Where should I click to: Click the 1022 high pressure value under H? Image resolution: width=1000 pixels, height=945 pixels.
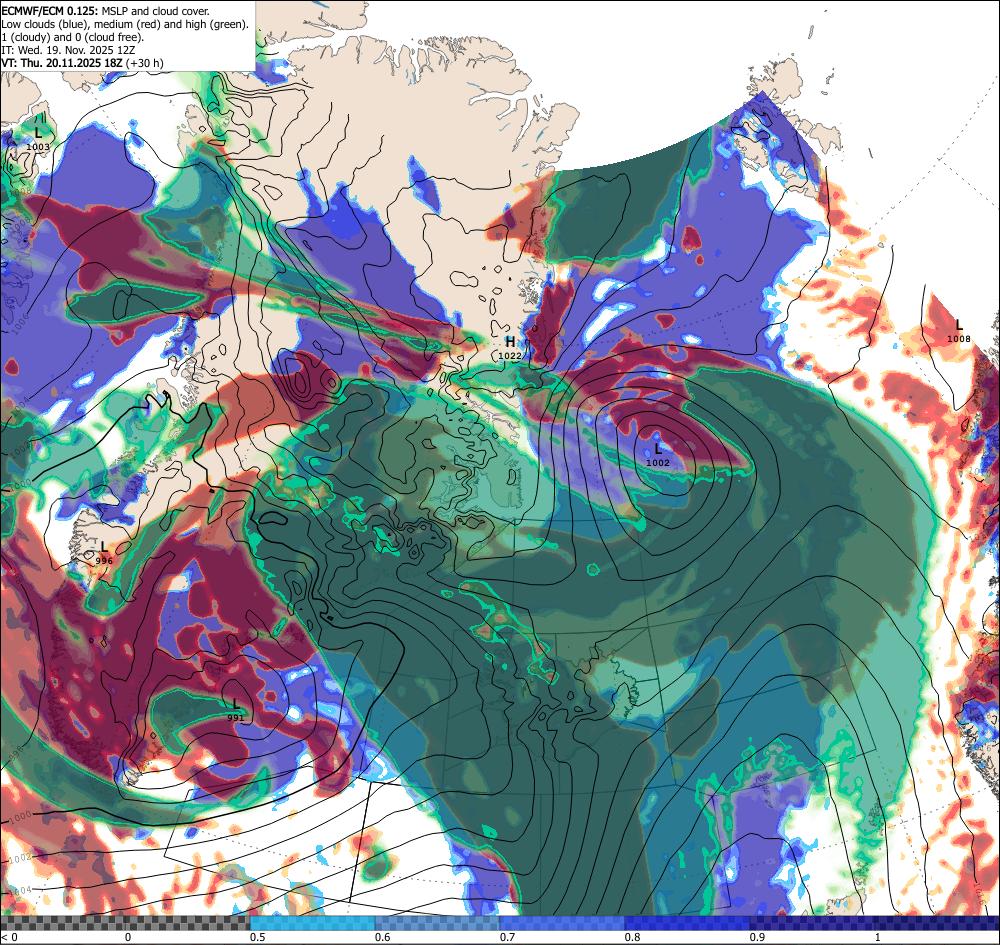[x=510, y=356]
